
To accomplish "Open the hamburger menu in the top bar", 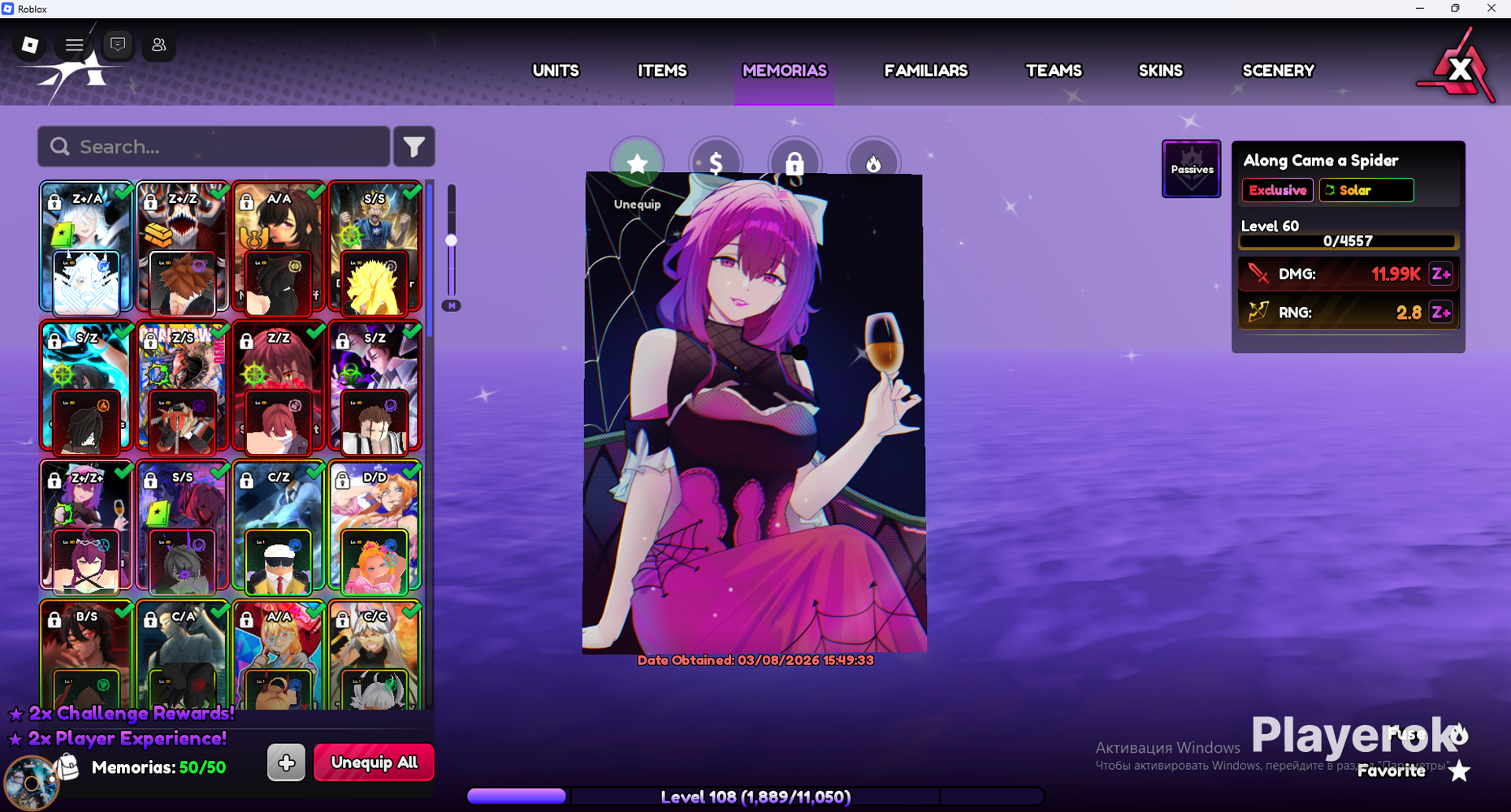I will pos(74,45).
